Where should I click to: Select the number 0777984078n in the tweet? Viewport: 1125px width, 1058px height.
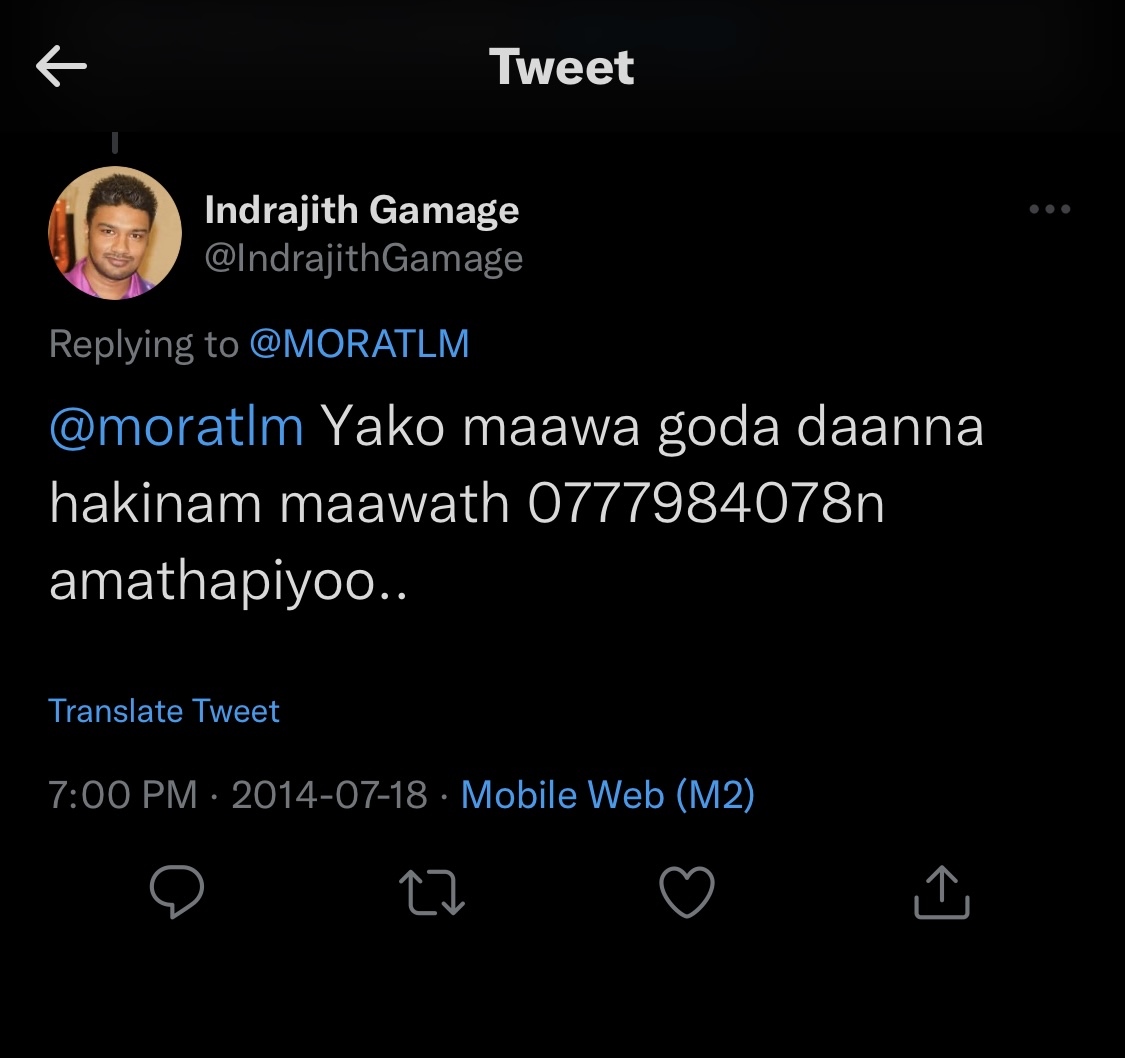pos(706,504)
